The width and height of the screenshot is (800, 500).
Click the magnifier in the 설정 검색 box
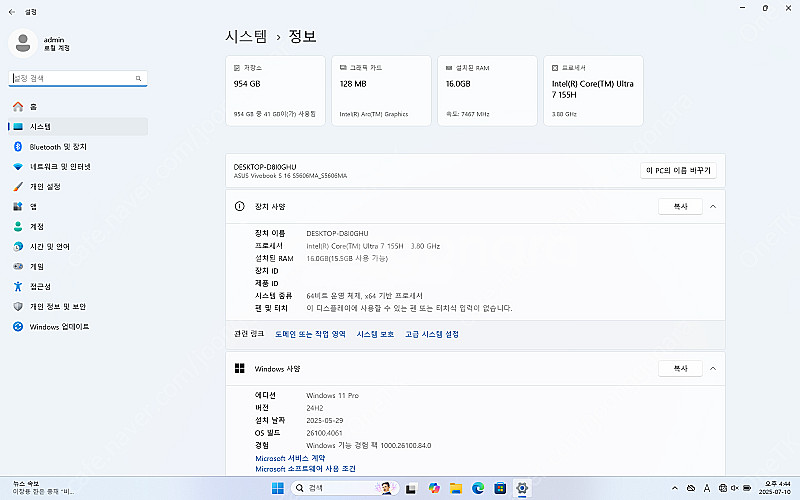pos(138,79)
